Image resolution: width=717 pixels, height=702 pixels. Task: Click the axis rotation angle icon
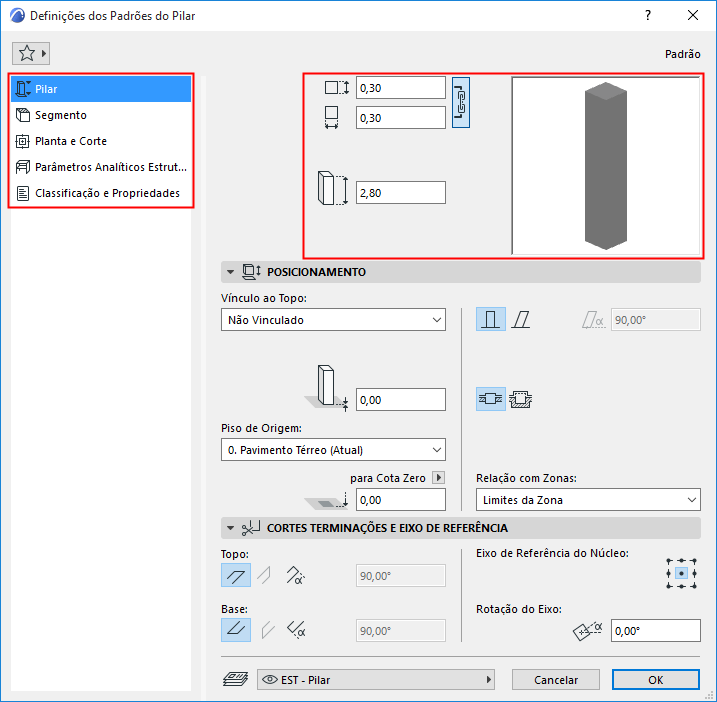point(588,631)
